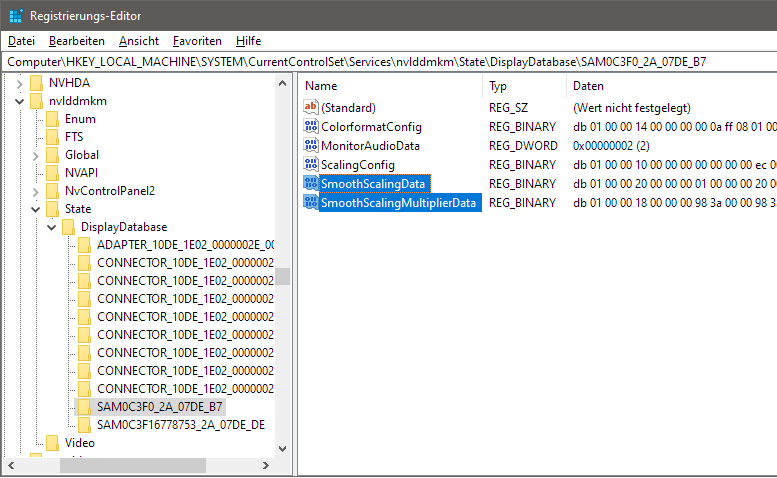777x478 pixels.
Task: Expand the NVHDA key node
Action: 20,83
